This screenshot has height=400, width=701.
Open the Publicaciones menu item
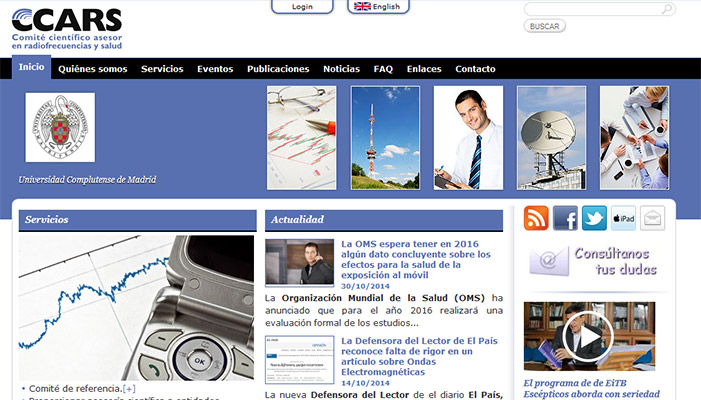(x=278, y=69)
